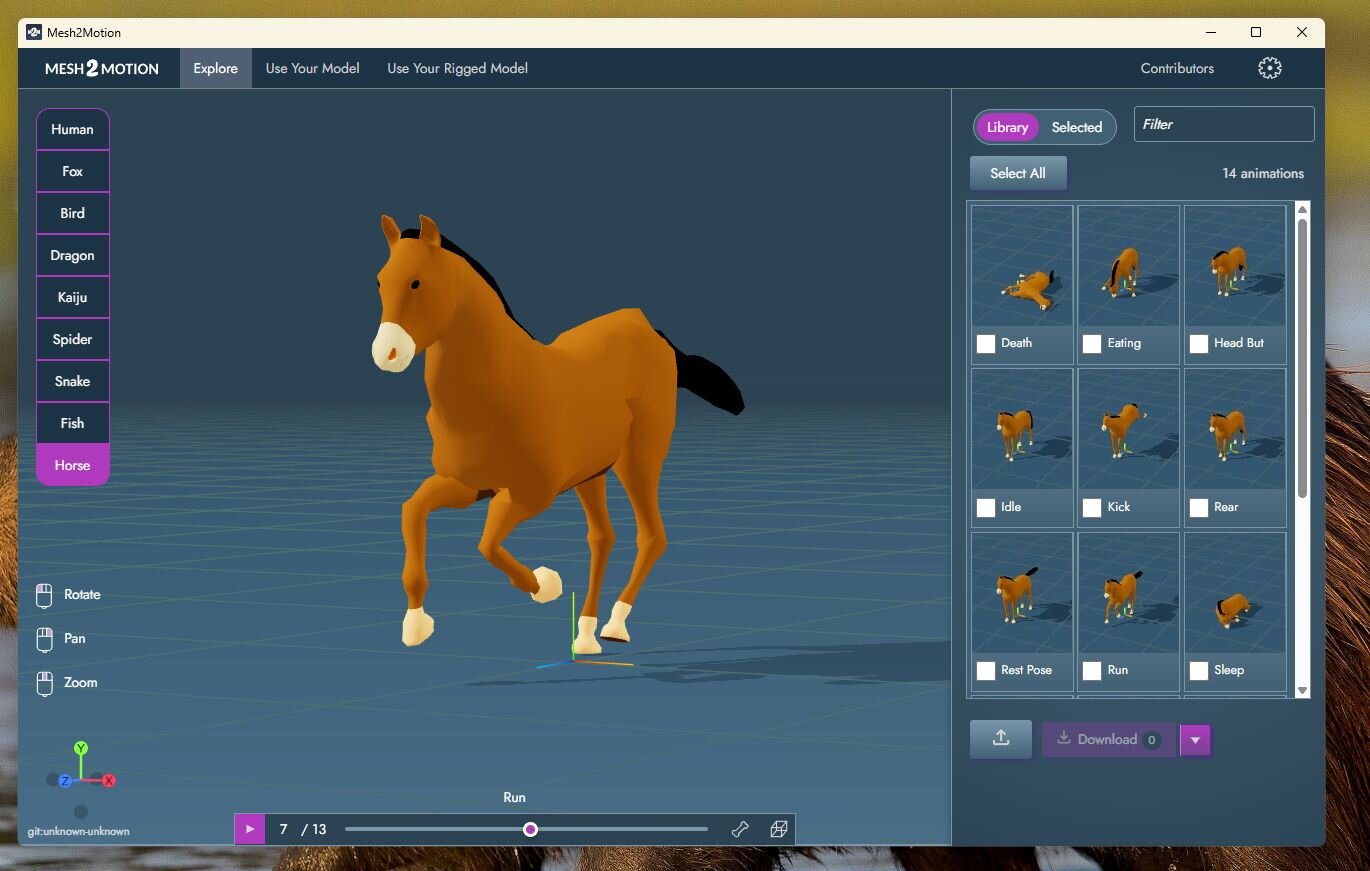Click the Run animation name label
Screen dimensions: 1370x871
pyautogui.click(x=514, y=797)
